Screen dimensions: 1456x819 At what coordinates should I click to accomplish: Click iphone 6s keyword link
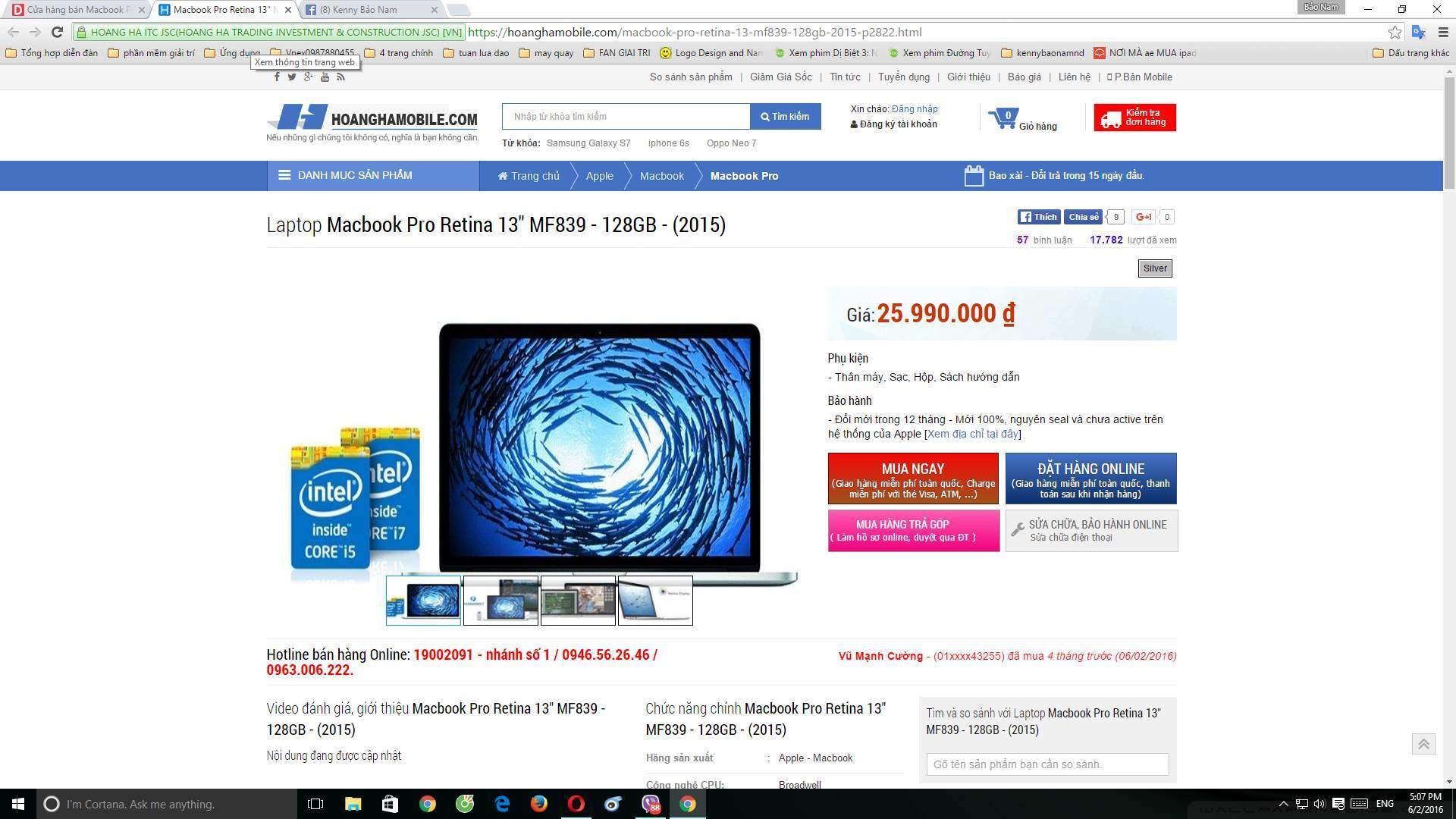click(668, 143)
